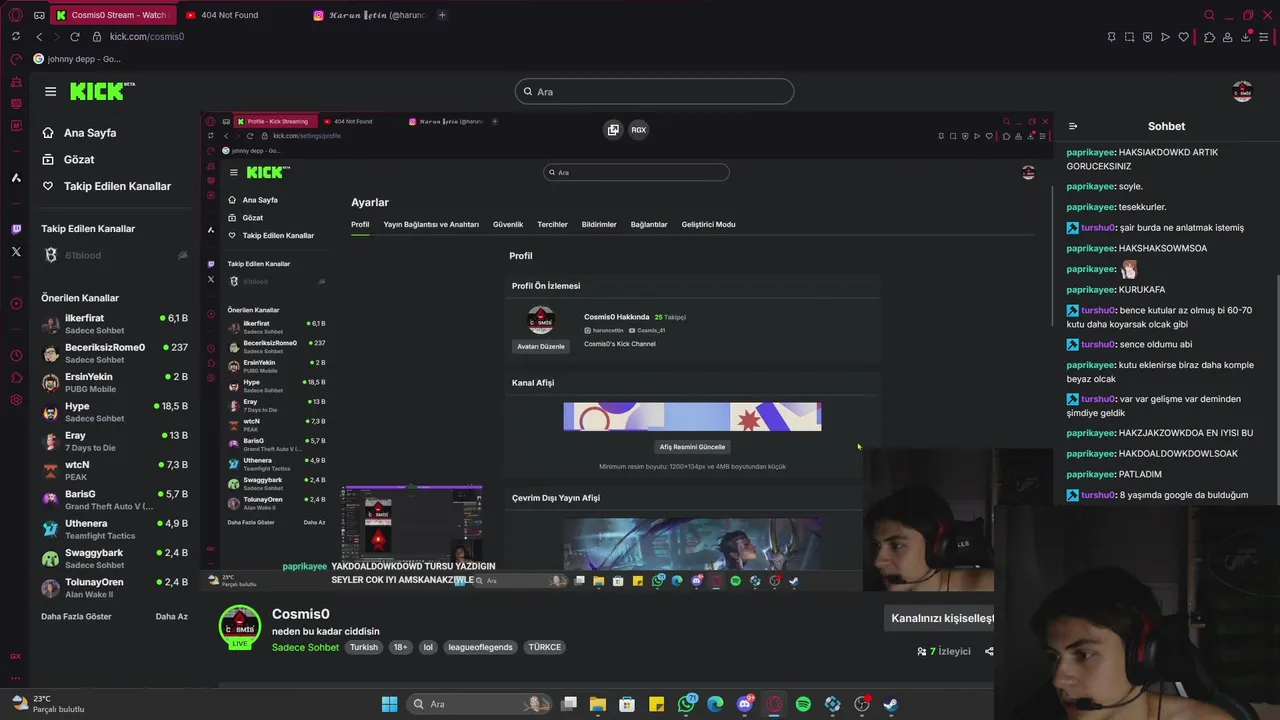Image resolution: width=1280 pixels, height=720 pixels.
Task: Open Uthenera Teamfight Tactics channel
Action: pos(115,529)
